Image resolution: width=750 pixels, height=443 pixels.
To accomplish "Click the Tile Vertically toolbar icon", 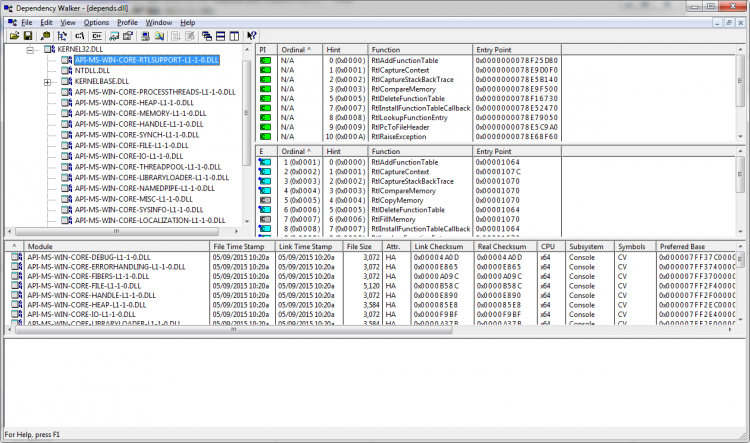I will [x=234, y=36].
